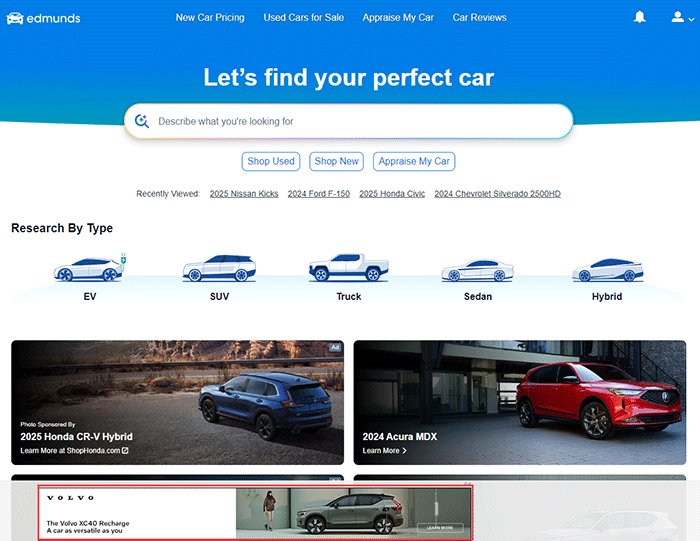Screen dimensions: 700x541
Task: Select the EV car type icon
Action: click(x=90, y=268)
